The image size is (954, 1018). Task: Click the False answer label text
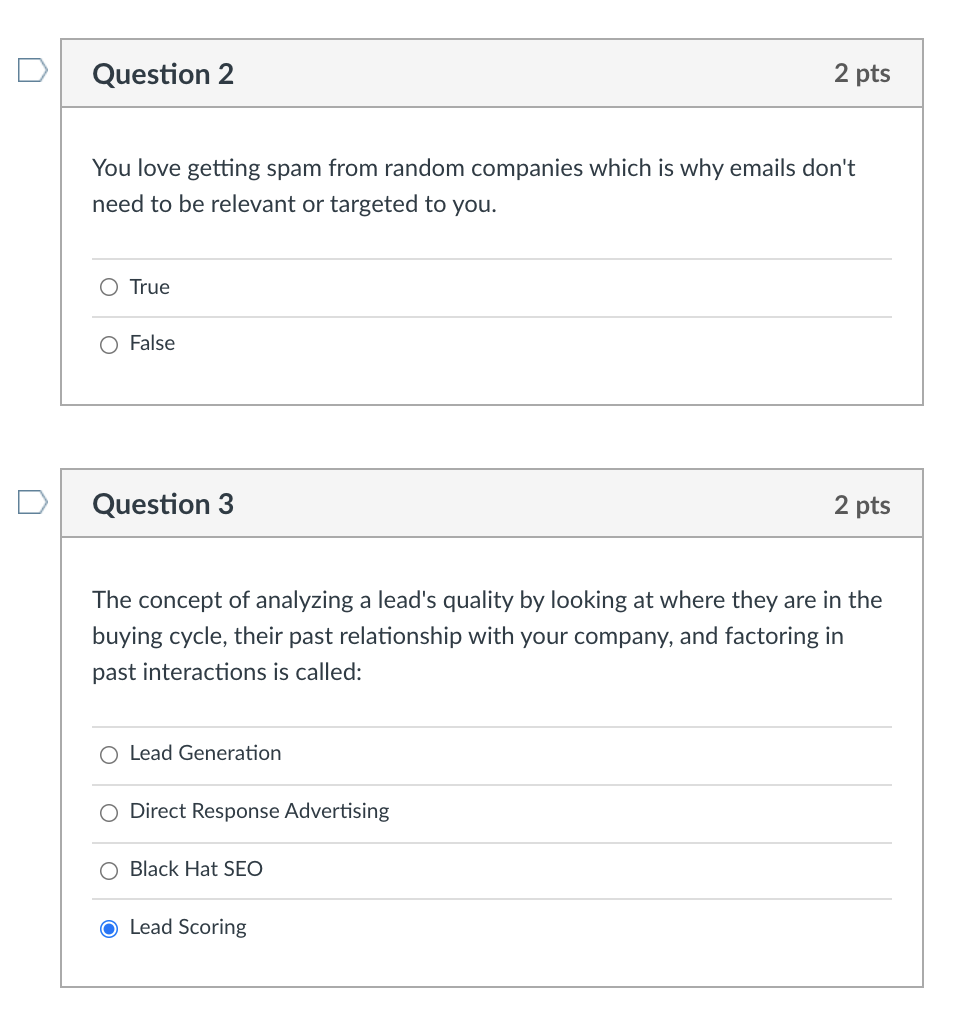[x=152, y=343]
